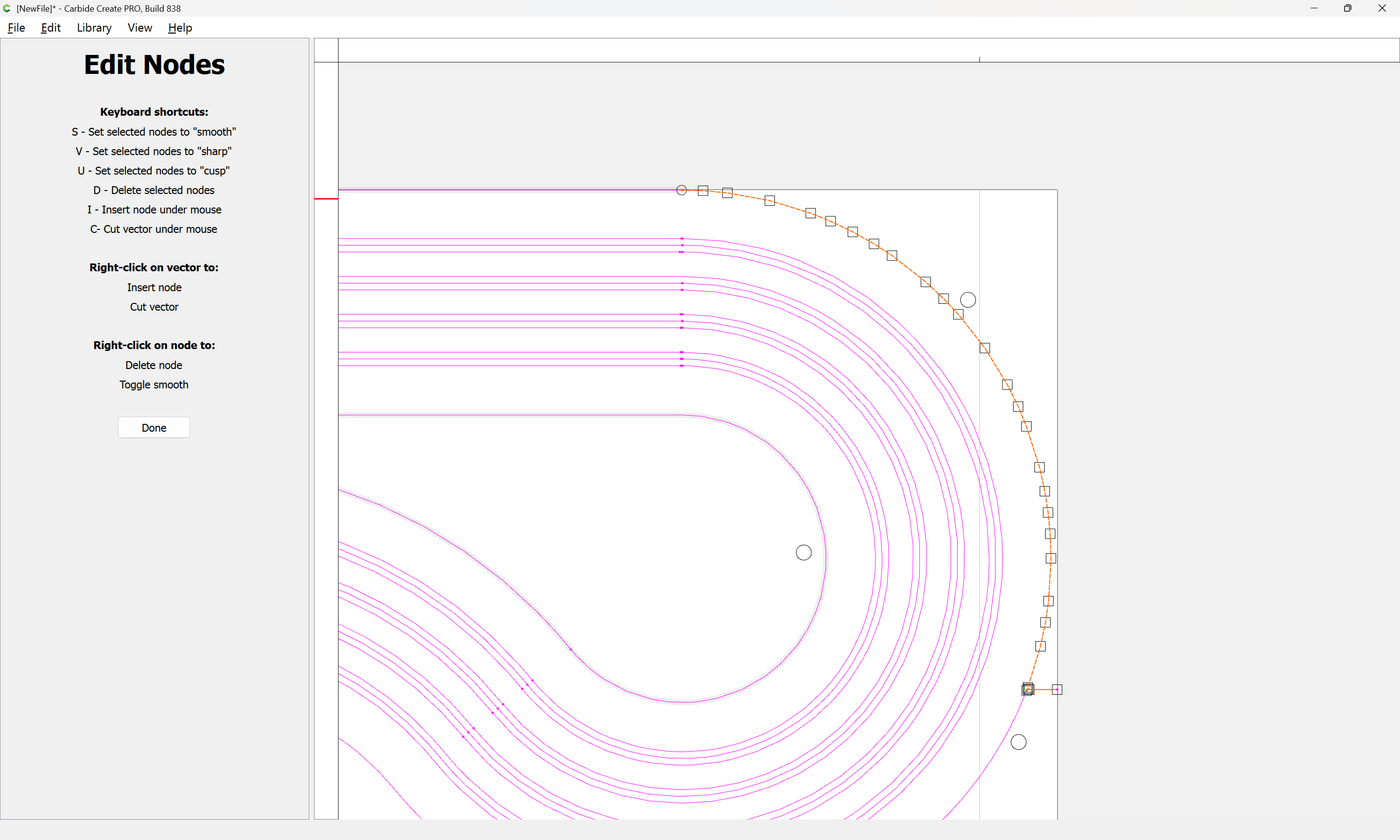Click the tick mark on the top ruler
Viewport: 1400px width, 840px height.
coord(980,59)
